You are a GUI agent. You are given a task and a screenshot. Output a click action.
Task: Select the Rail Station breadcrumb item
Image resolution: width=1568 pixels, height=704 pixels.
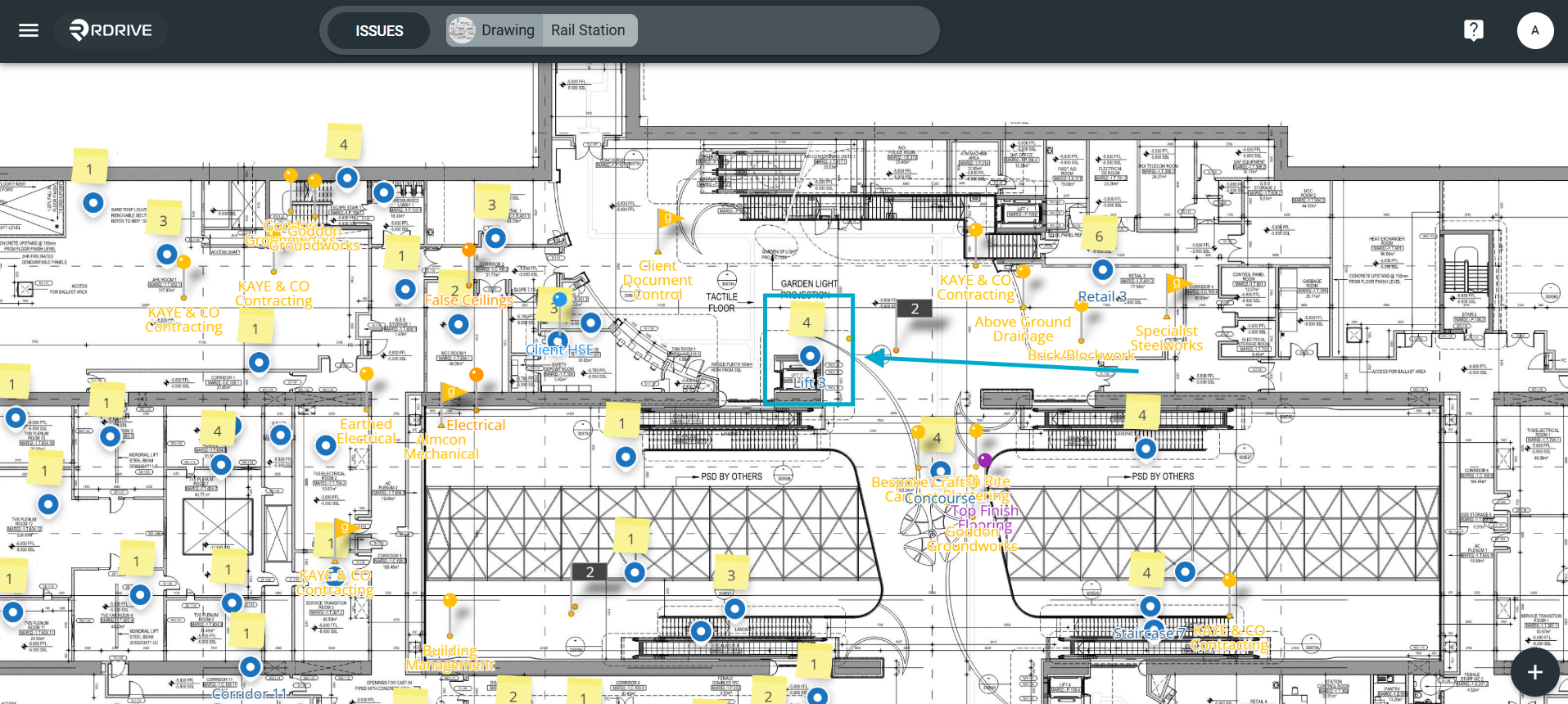588,30
